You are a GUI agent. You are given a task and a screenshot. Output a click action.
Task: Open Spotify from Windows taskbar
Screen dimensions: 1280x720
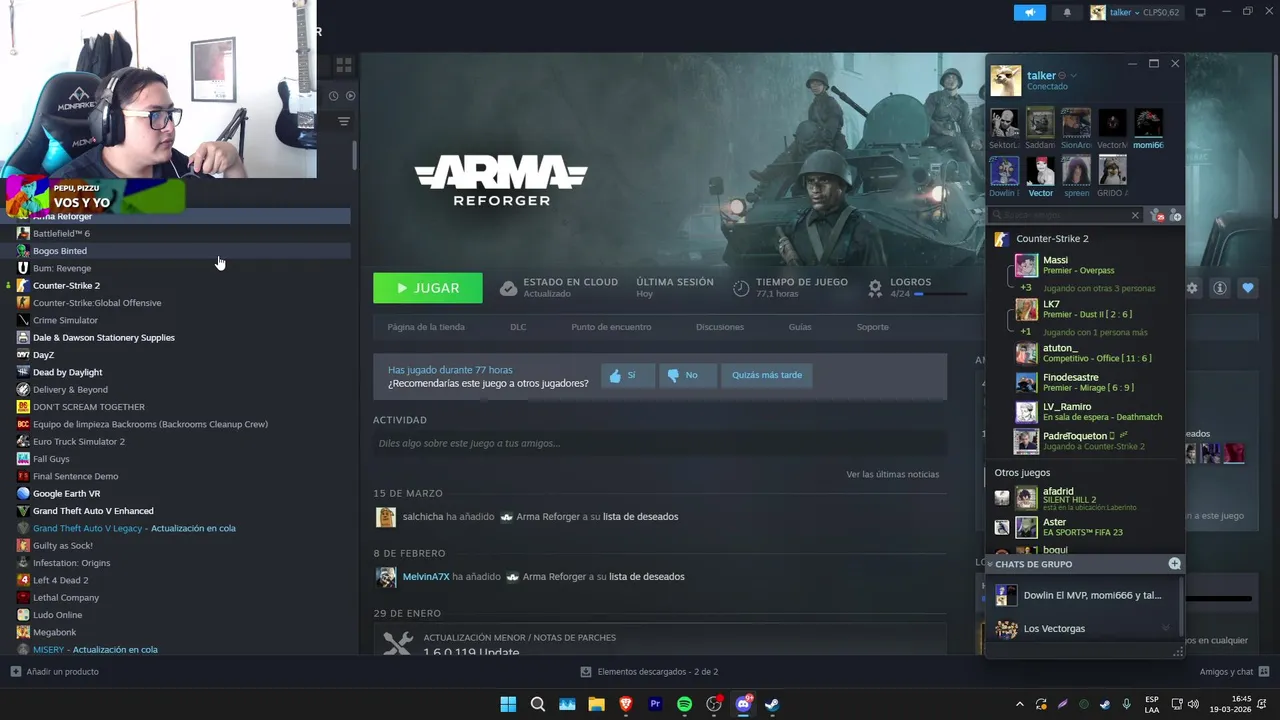[684, 704]
